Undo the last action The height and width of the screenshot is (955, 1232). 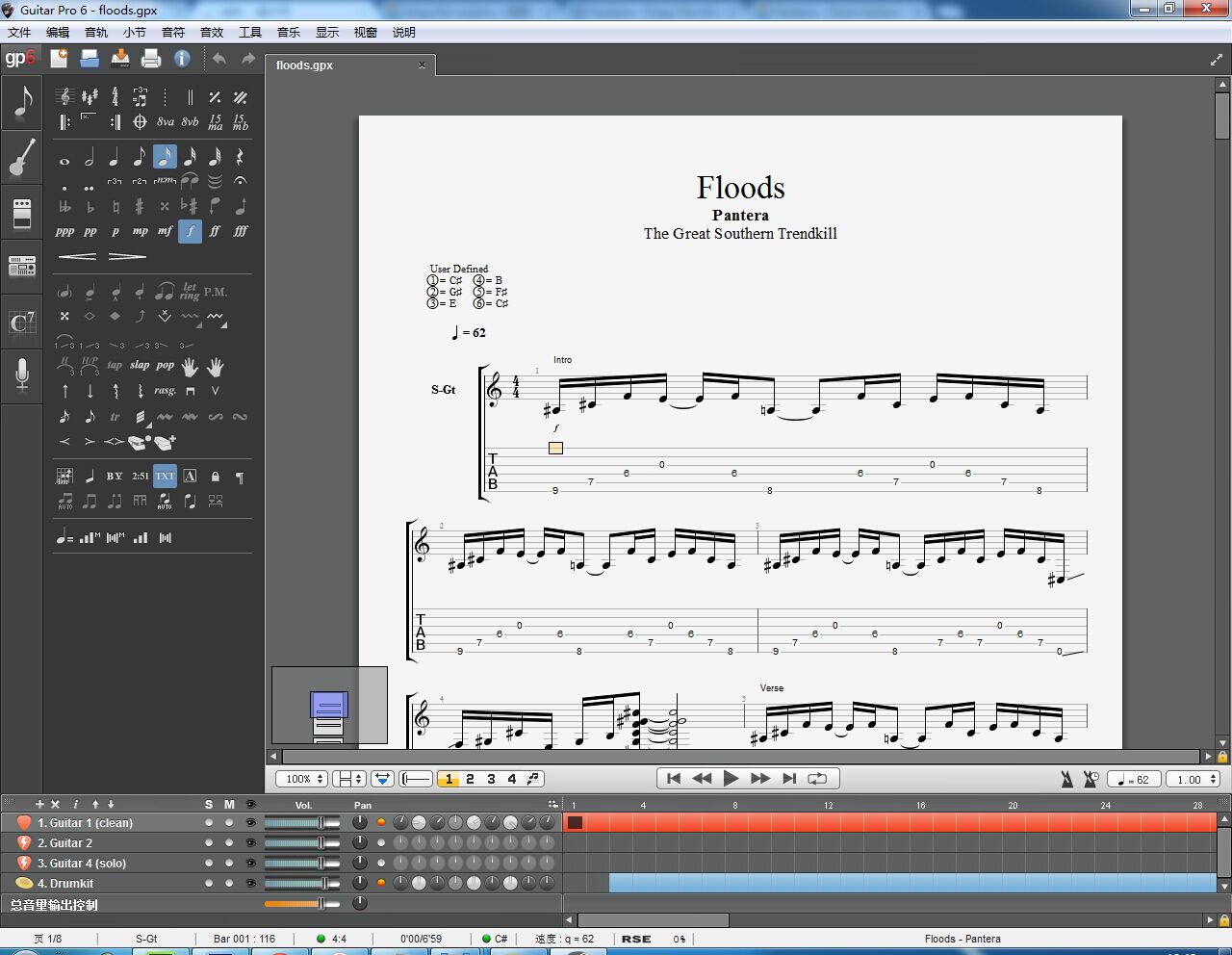point(218,59)
